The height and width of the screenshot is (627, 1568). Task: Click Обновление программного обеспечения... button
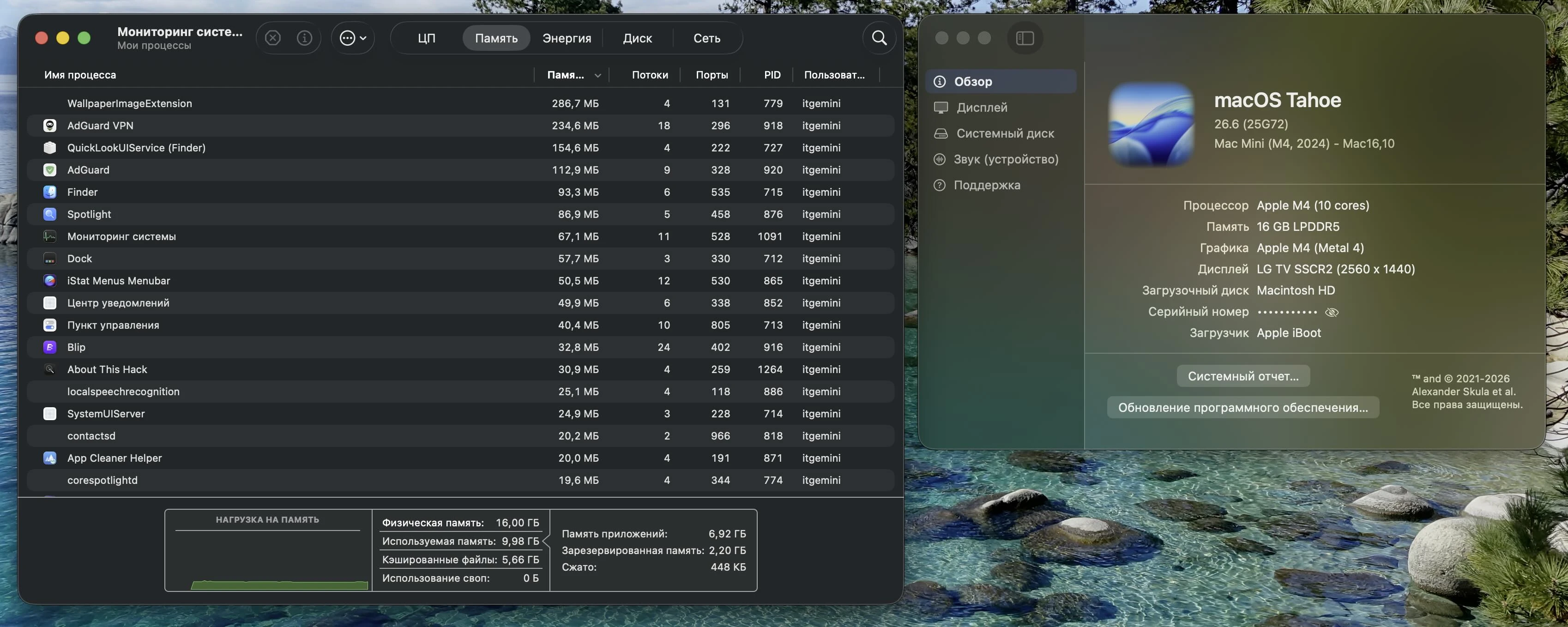tap(1243, 408)
